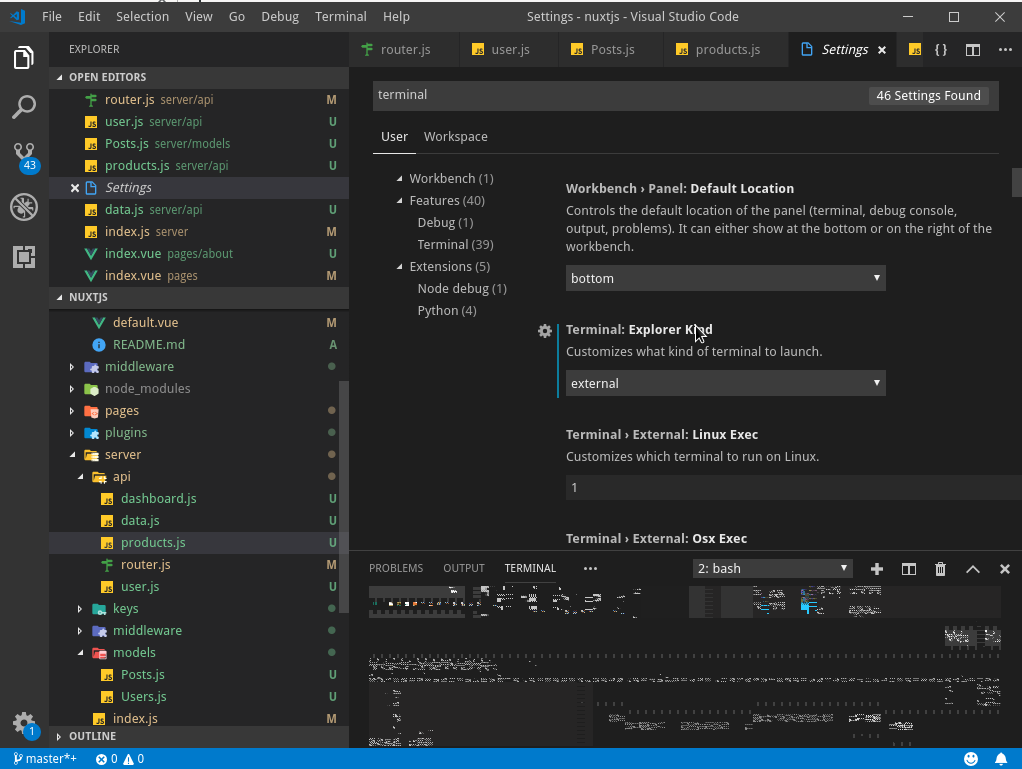Image resolution: width=1022 pixels, height=769 pixels.
Task: Switch to the router.js editor tab
Action: pos(404,50)
